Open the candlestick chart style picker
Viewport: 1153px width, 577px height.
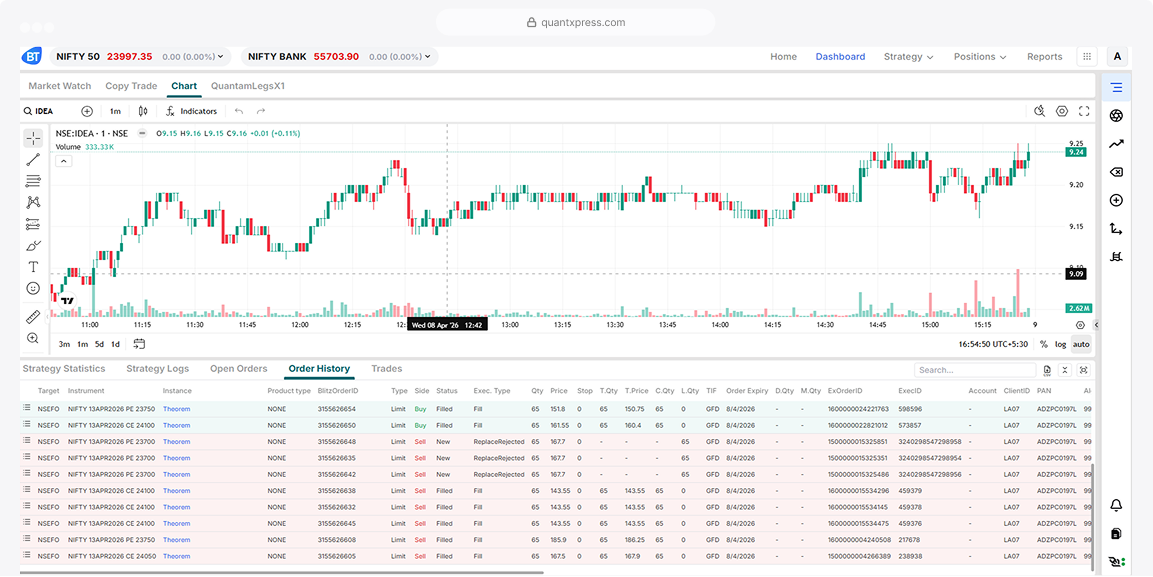143,111
